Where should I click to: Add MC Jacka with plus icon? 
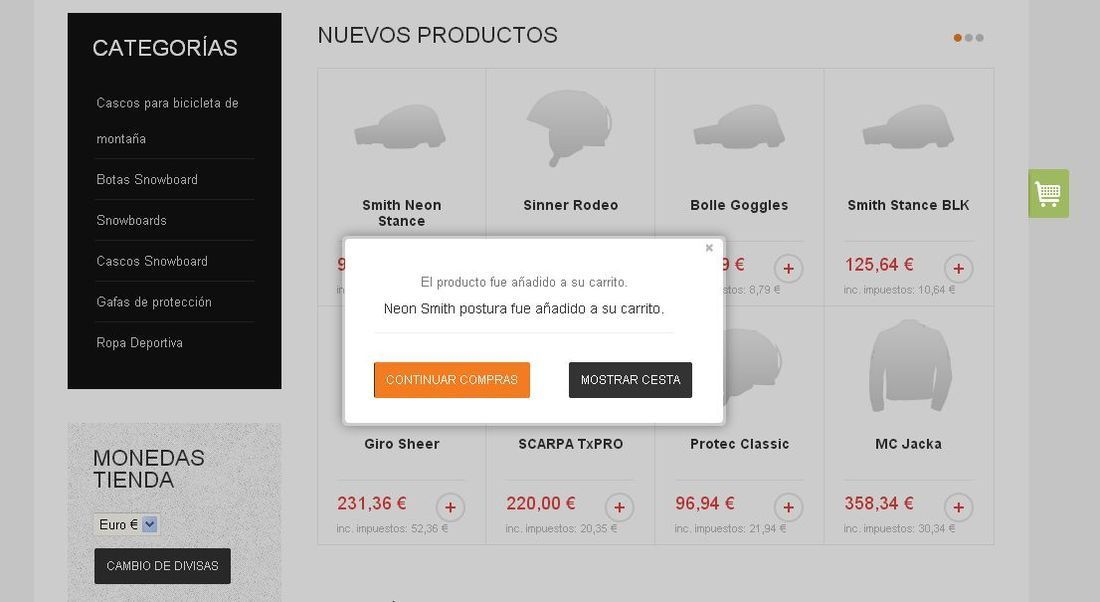tap(958, 507)
